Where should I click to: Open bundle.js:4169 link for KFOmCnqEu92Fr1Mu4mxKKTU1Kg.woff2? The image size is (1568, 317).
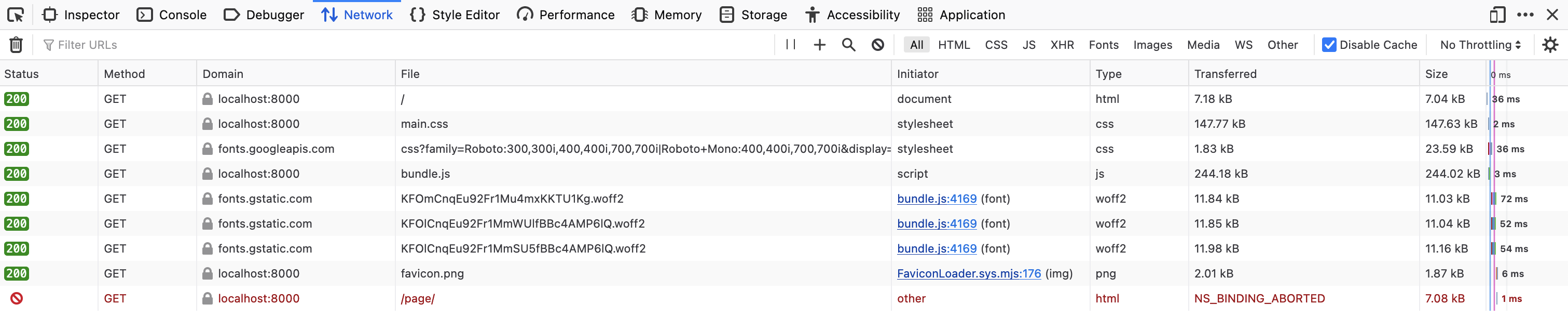point(936,199)
